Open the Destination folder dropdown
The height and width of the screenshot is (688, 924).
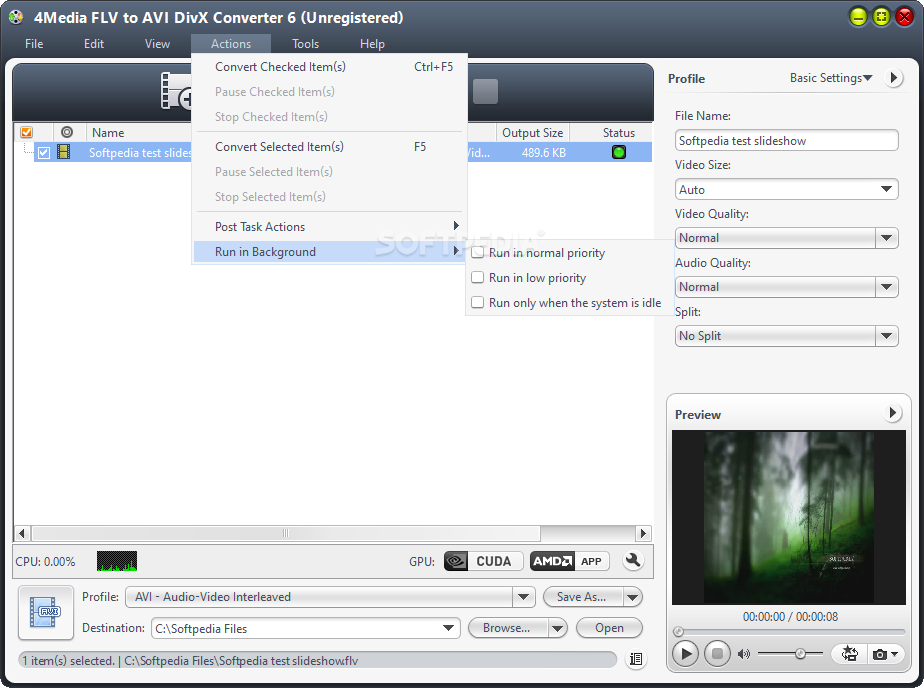click(448, 628)
